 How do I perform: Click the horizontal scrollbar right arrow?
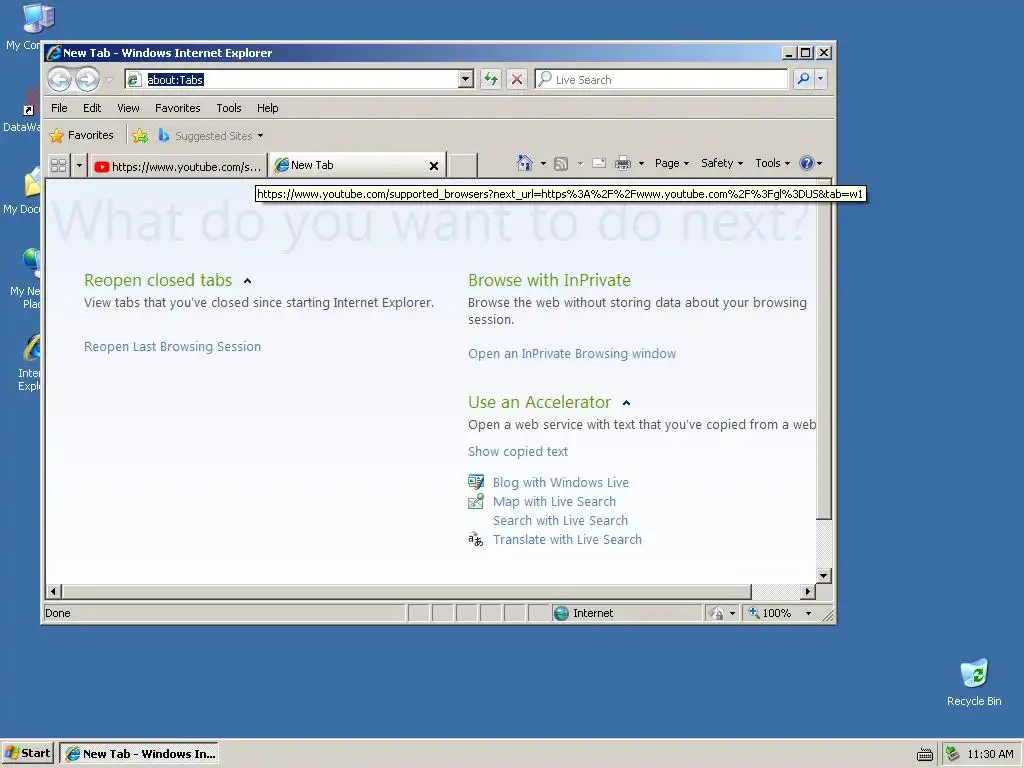[808, 592]
